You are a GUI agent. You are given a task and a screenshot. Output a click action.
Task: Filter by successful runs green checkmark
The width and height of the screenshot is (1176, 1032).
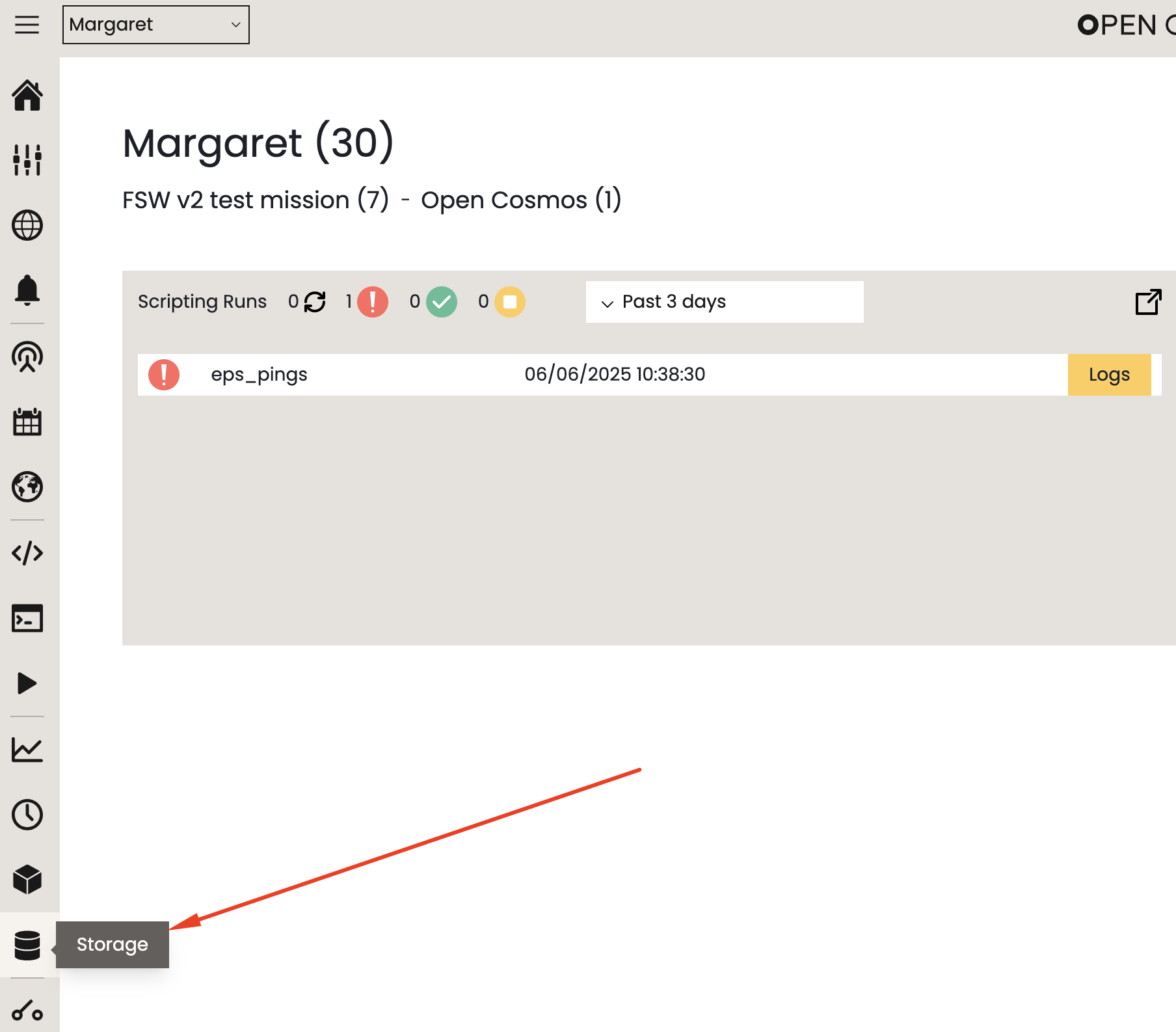(x=442, y=302)
